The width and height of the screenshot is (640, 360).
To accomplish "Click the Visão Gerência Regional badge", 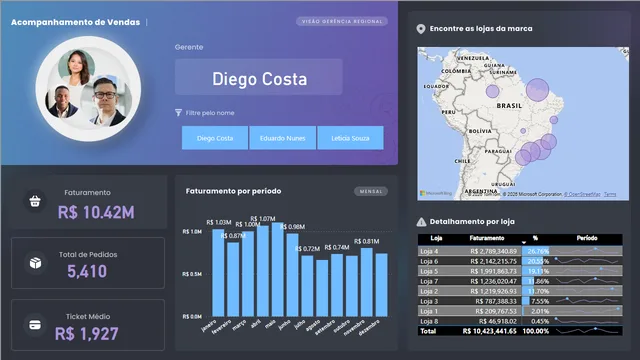I will click(342, 21).
